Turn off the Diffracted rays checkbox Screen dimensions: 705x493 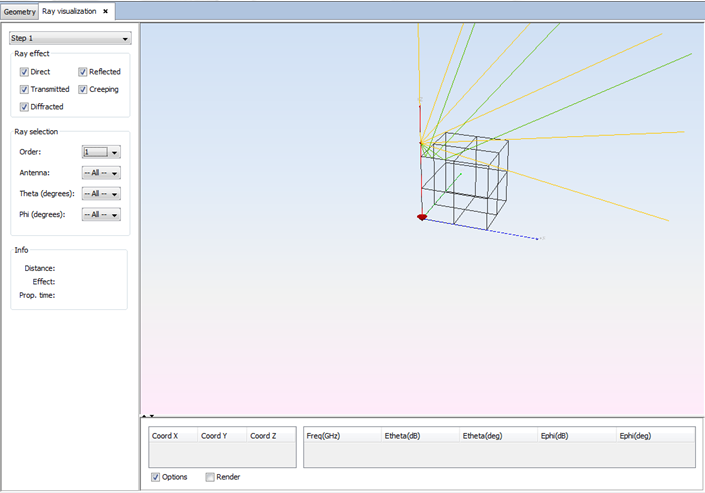(x=24, y=106)
